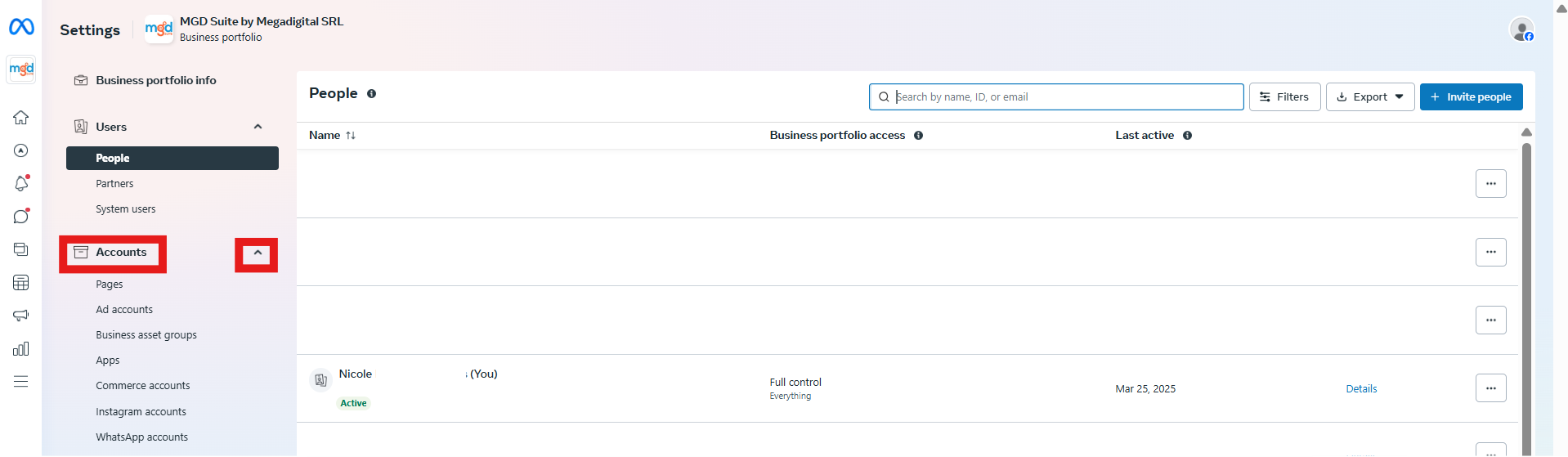Collapse the Users section chevron
This screenshot has height=457, width=1568.
click(258, 127)
